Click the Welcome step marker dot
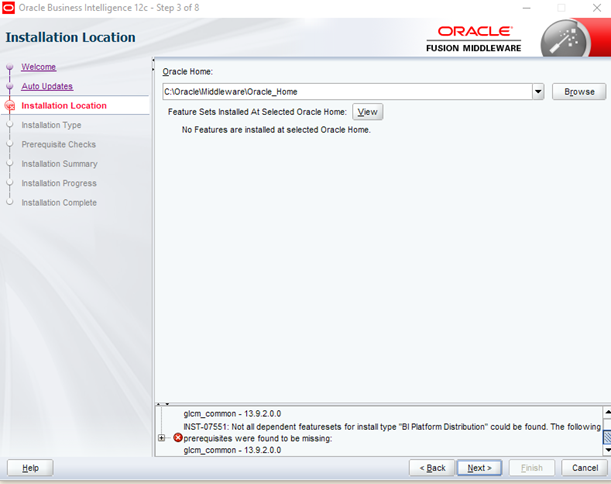This screenshot has height=484, width=611. click(x=10, y=67)
